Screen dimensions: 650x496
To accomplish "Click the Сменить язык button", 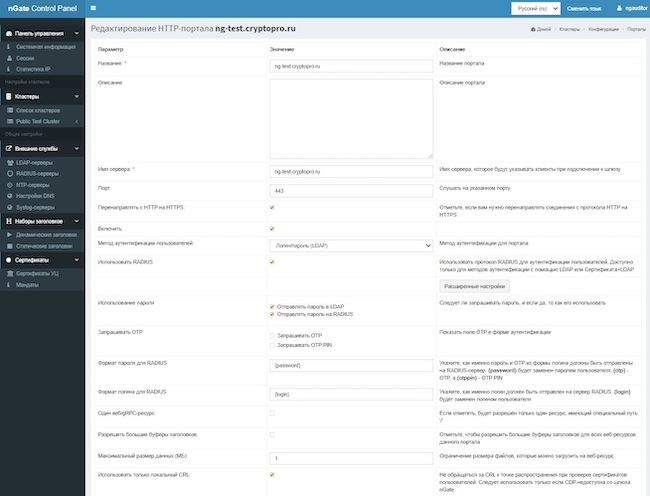I will point(584,8).
